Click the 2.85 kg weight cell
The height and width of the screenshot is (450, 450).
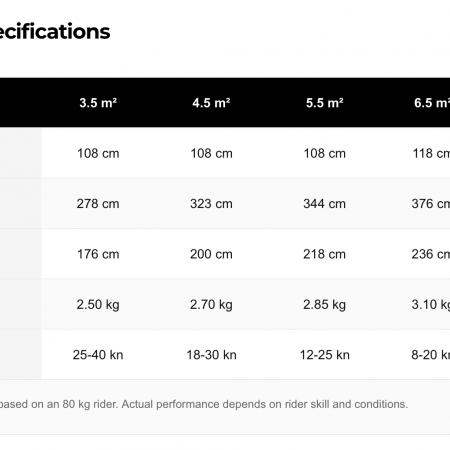coord(325,304)
